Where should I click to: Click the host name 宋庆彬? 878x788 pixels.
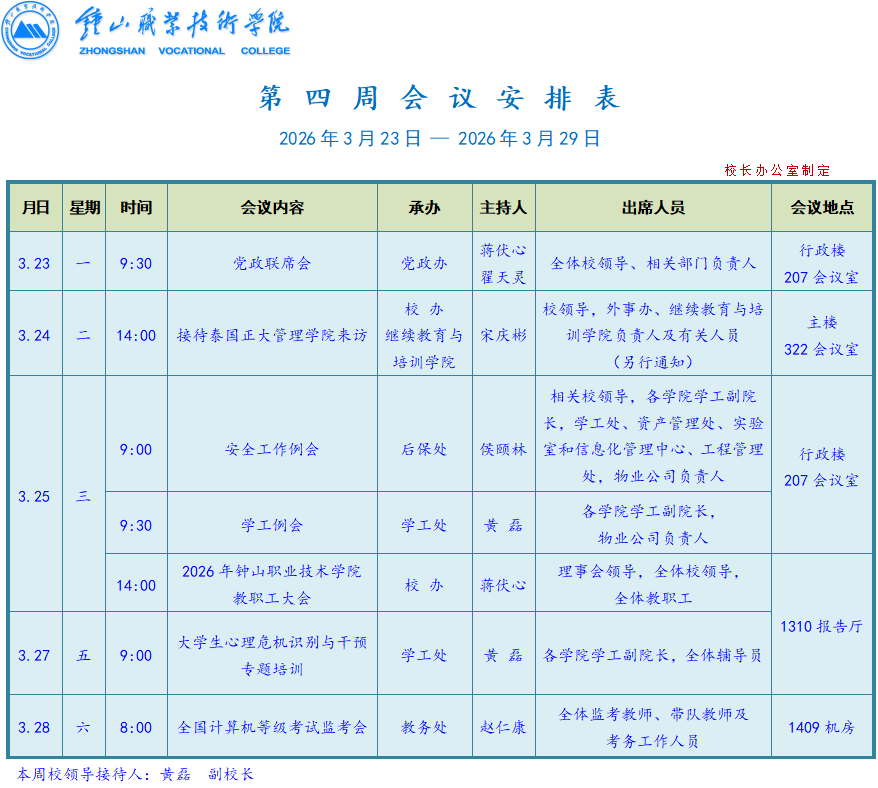[503, 335]
